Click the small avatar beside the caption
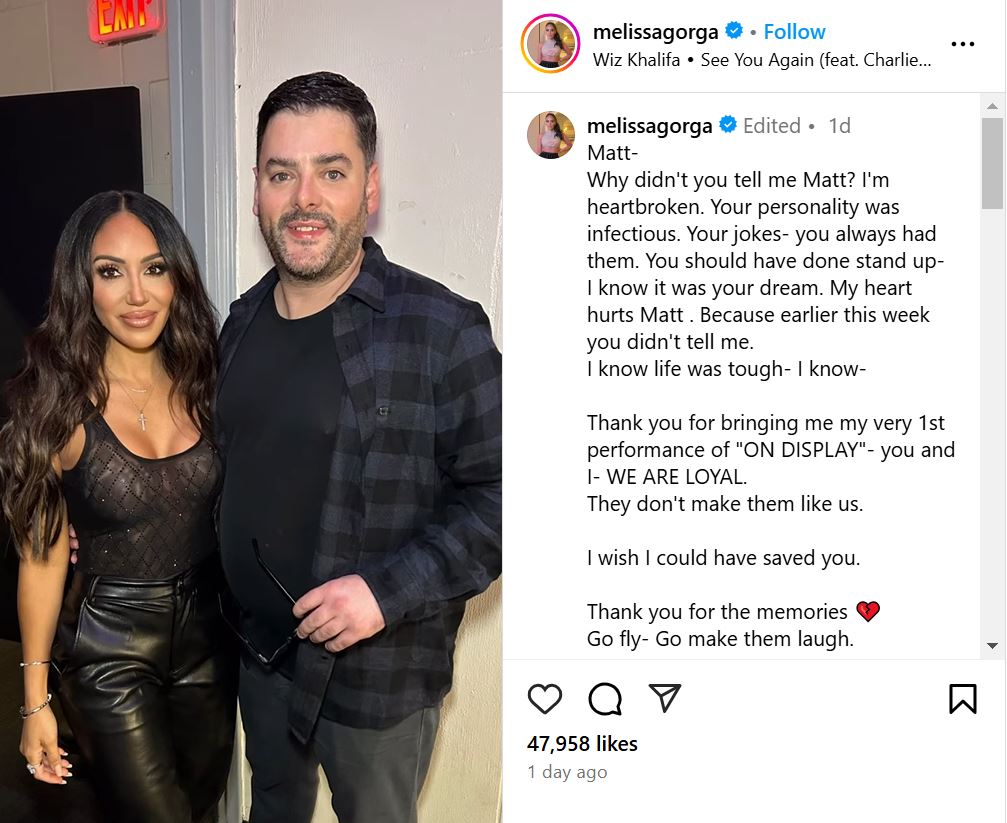Viewport: 1007px width, 823px height. click(550, 134)
